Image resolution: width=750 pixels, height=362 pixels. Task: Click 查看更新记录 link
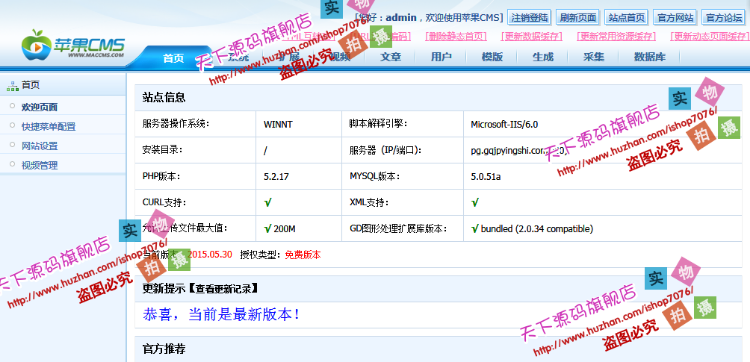[225, 288]
